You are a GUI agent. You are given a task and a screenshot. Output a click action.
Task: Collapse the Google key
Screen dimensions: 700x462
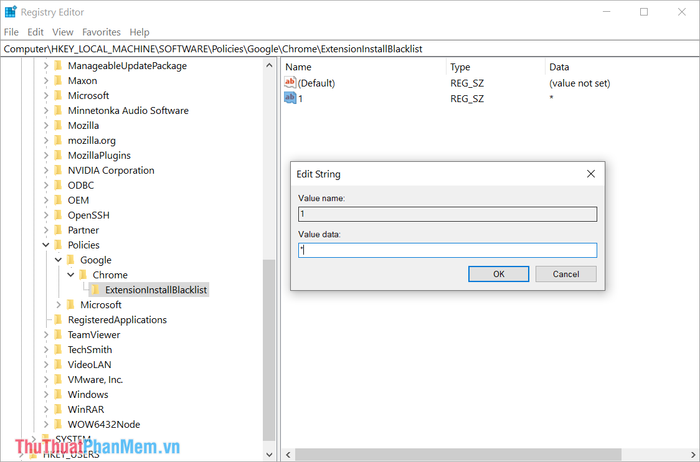(x=58, y=260)
